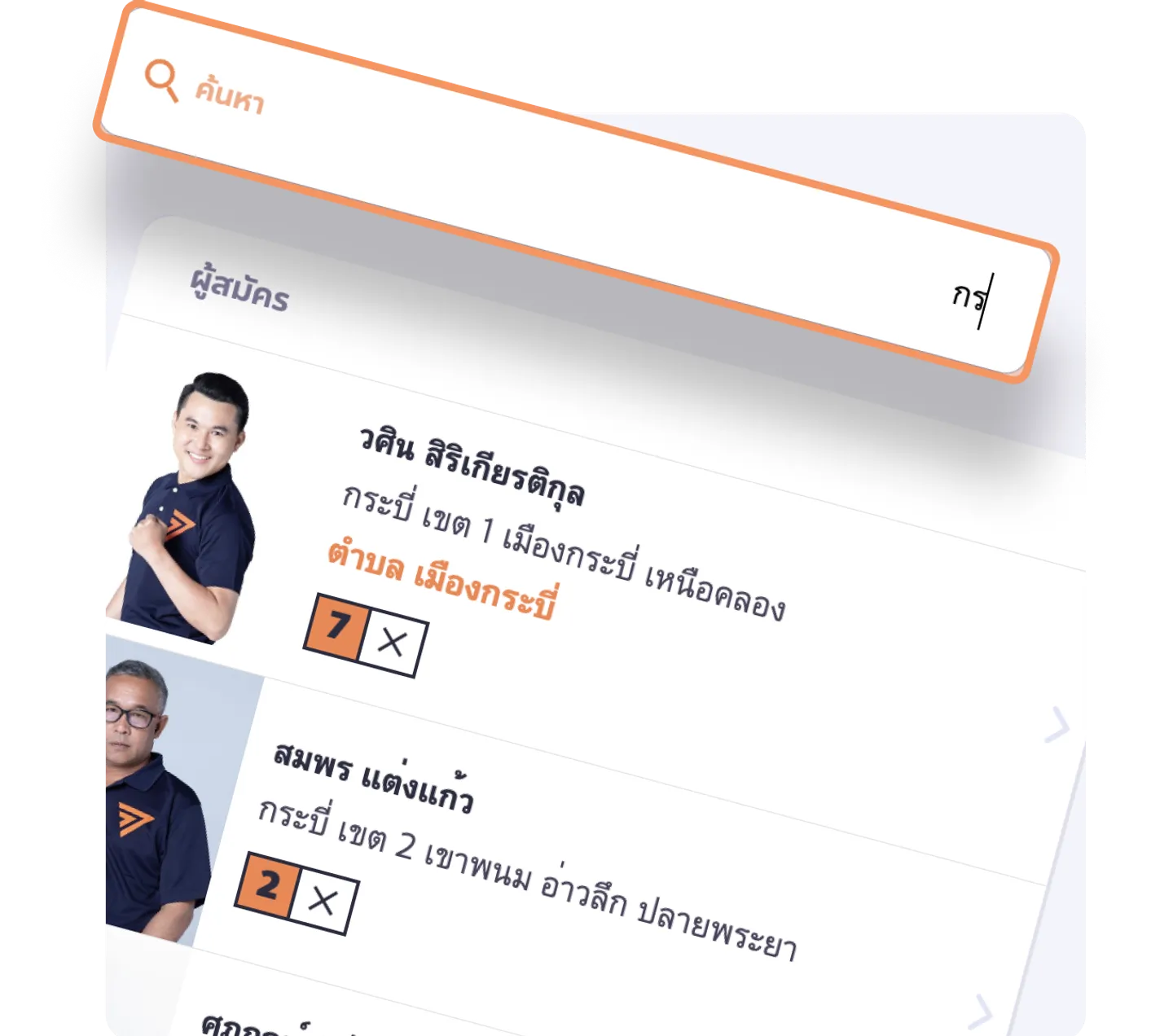This screenshot has width=1173, height=1036.
Task: Expand first candidate row with right chevron
Action: pyautogui.click(x=1057, y=724)
